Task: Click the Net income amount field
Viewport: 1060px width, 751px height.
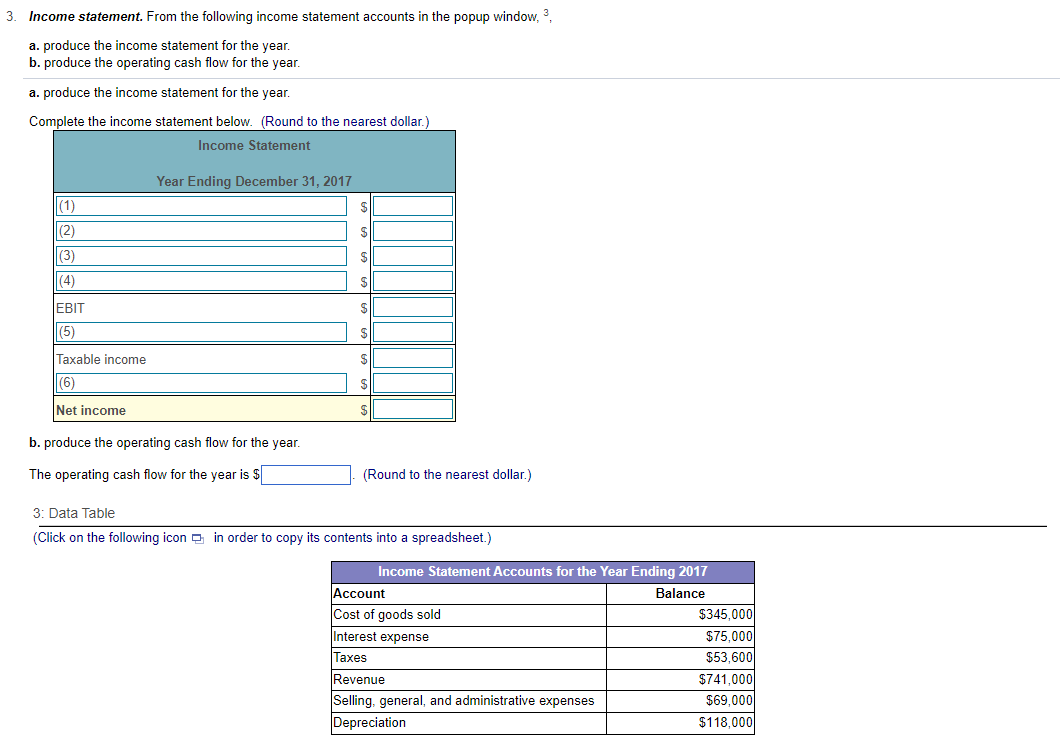Action: click(412, 408)
